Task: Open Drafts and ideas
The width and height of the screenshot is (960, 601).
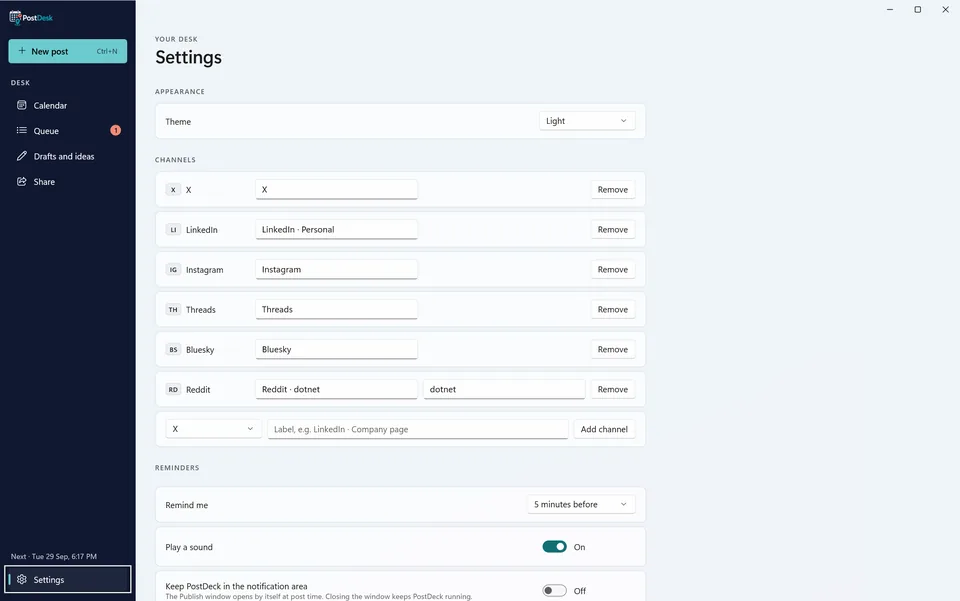Action: coord(67,156)
